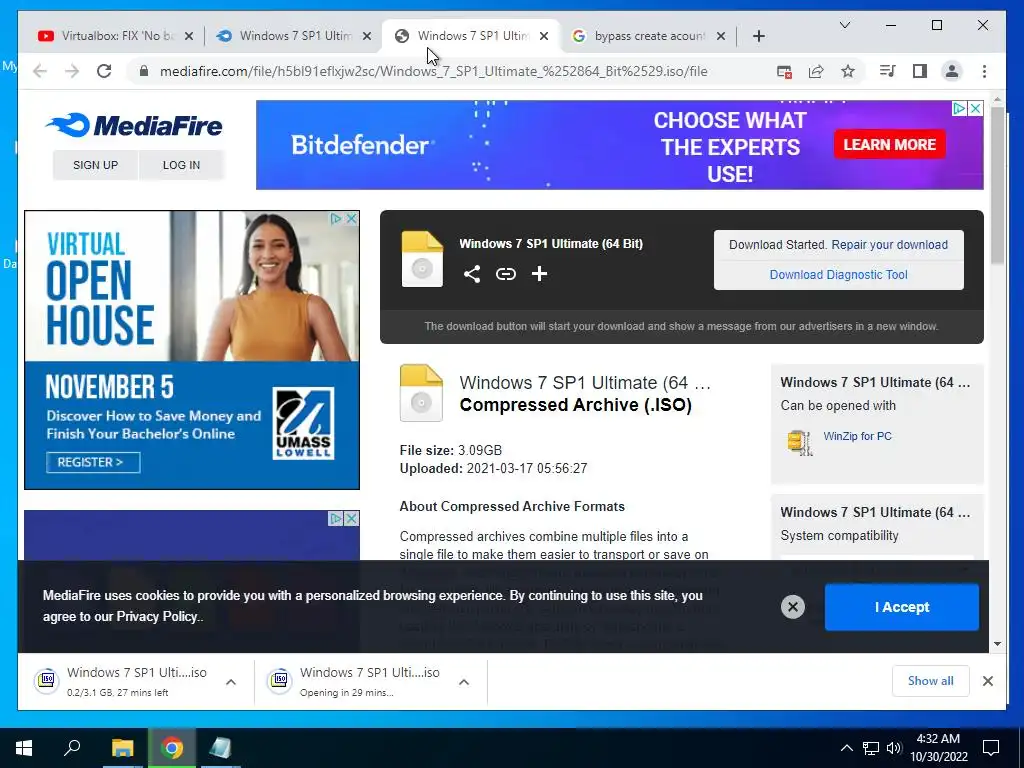The height and width of the screenshot is (768, 1024).
Task: Open Windows taskbar search
Action: (x=72, y=748)
